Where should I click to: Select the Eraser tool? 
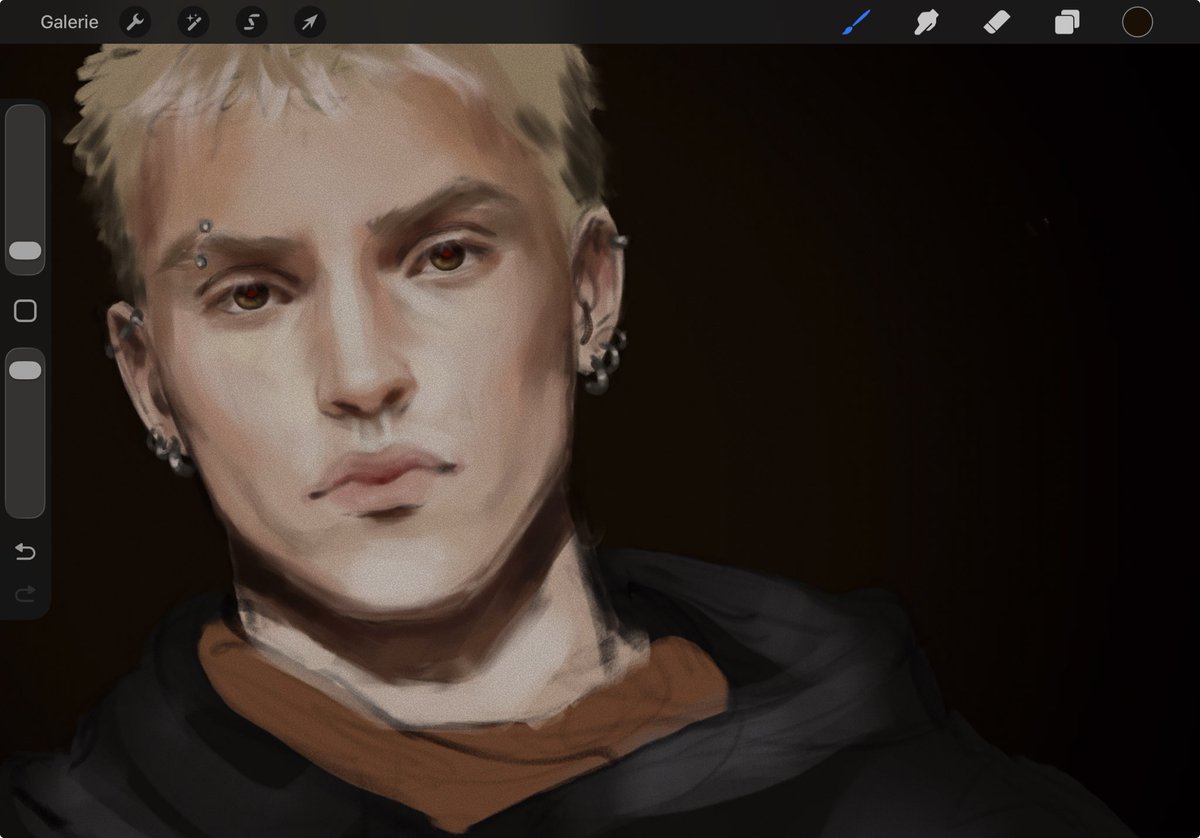[x=997, y=22]
